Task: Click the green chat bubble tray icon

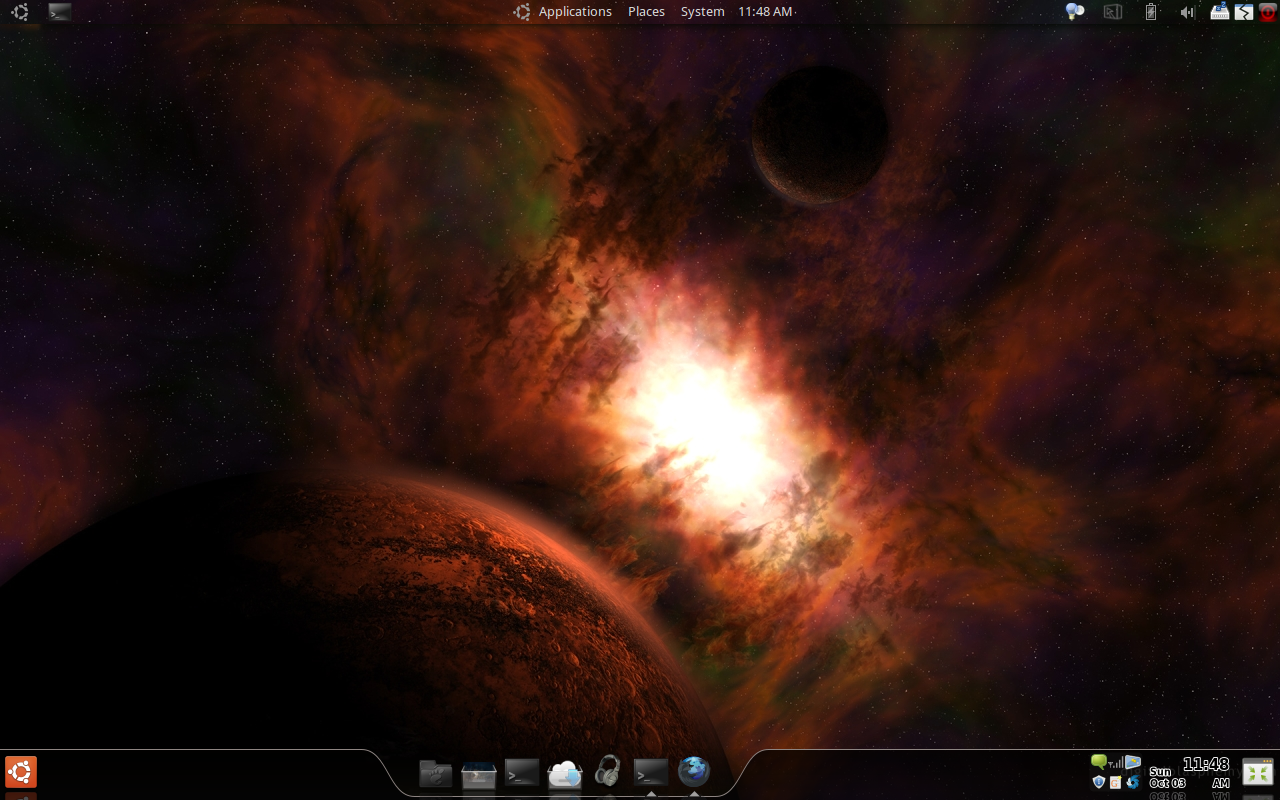Action: coord(1099,762)
